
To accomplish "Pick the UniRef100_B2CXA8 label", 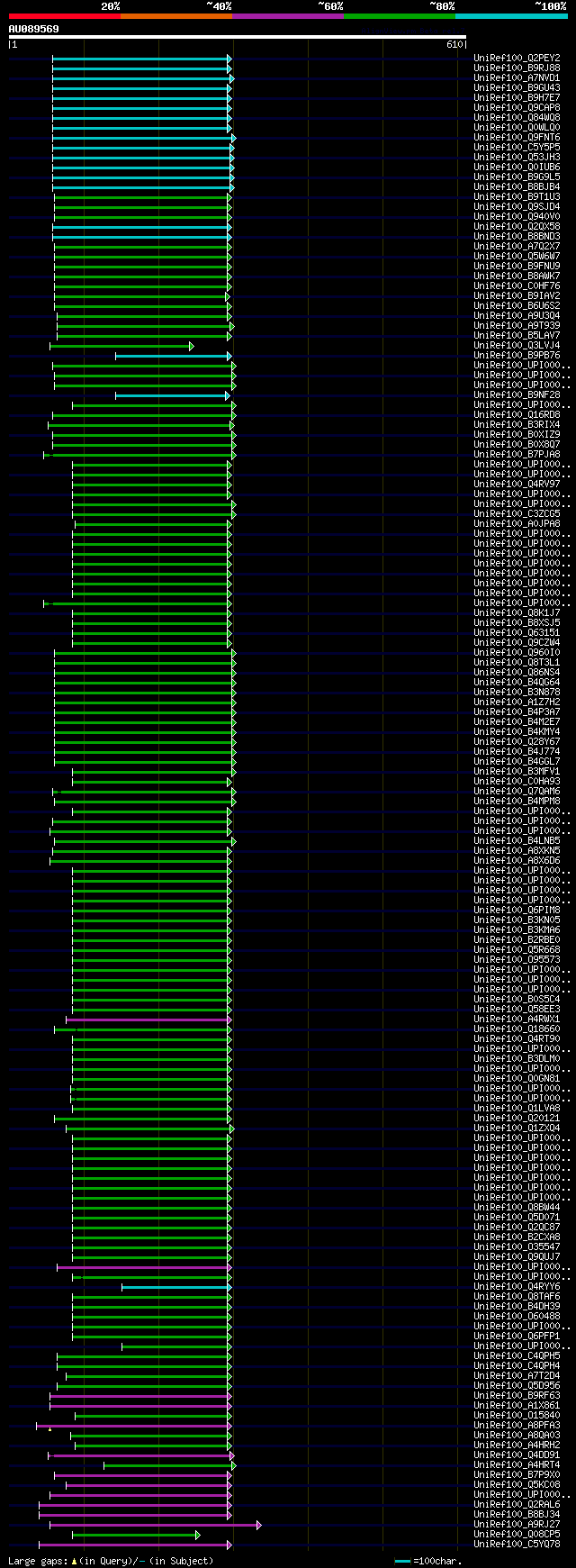I will click(517, 1237).
